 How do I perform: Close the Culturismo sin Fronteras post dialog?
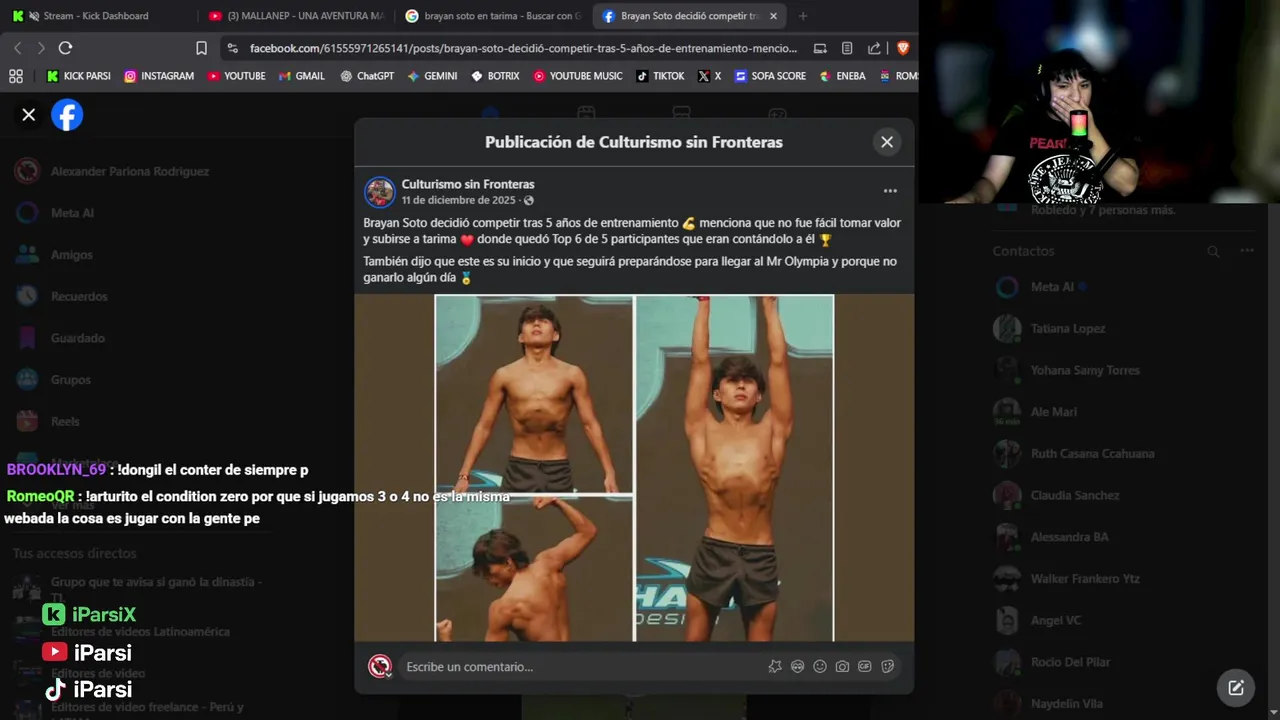pos(887,142)
